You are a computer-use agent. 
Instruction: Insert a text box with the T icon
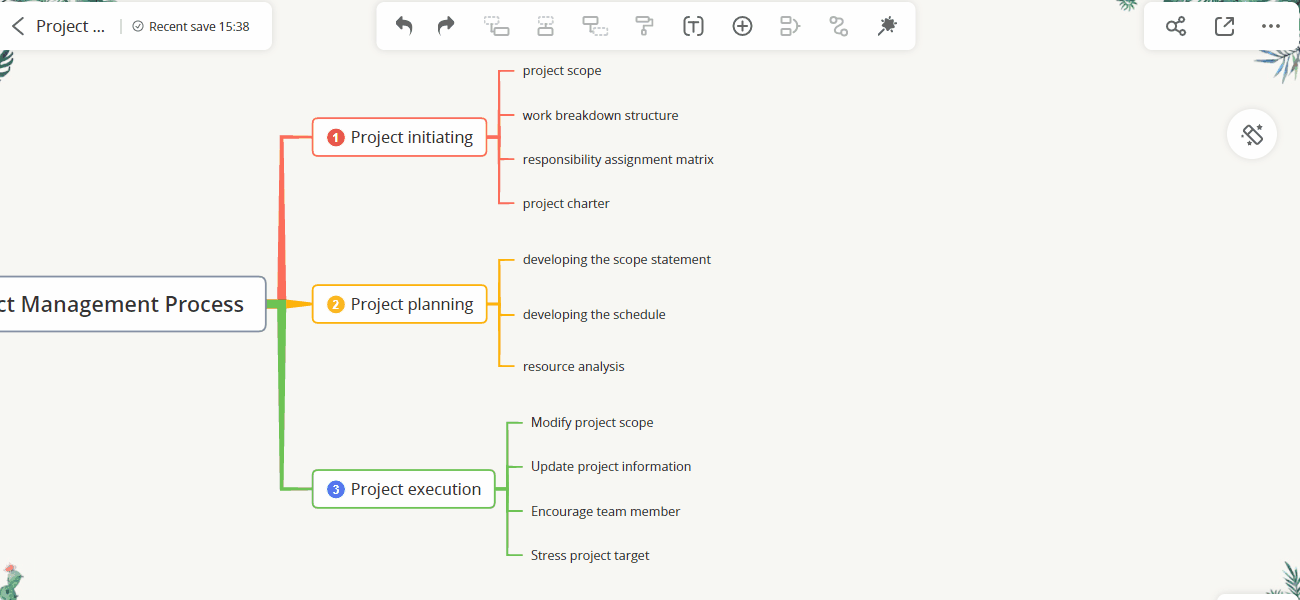tap(693, 26)
